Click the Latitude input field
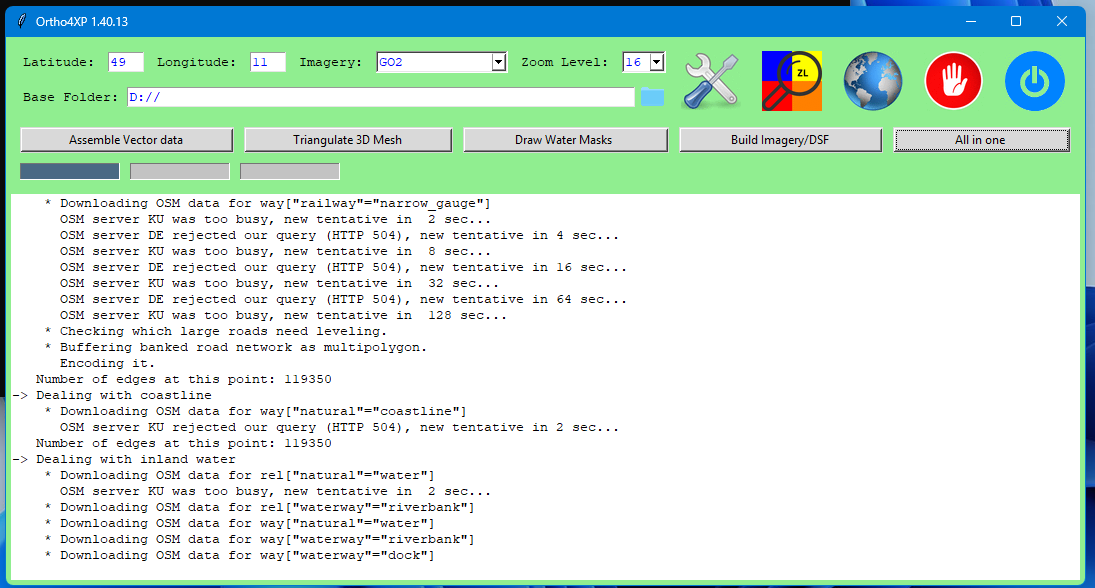 pyautogui.click(x=126, y=62)
